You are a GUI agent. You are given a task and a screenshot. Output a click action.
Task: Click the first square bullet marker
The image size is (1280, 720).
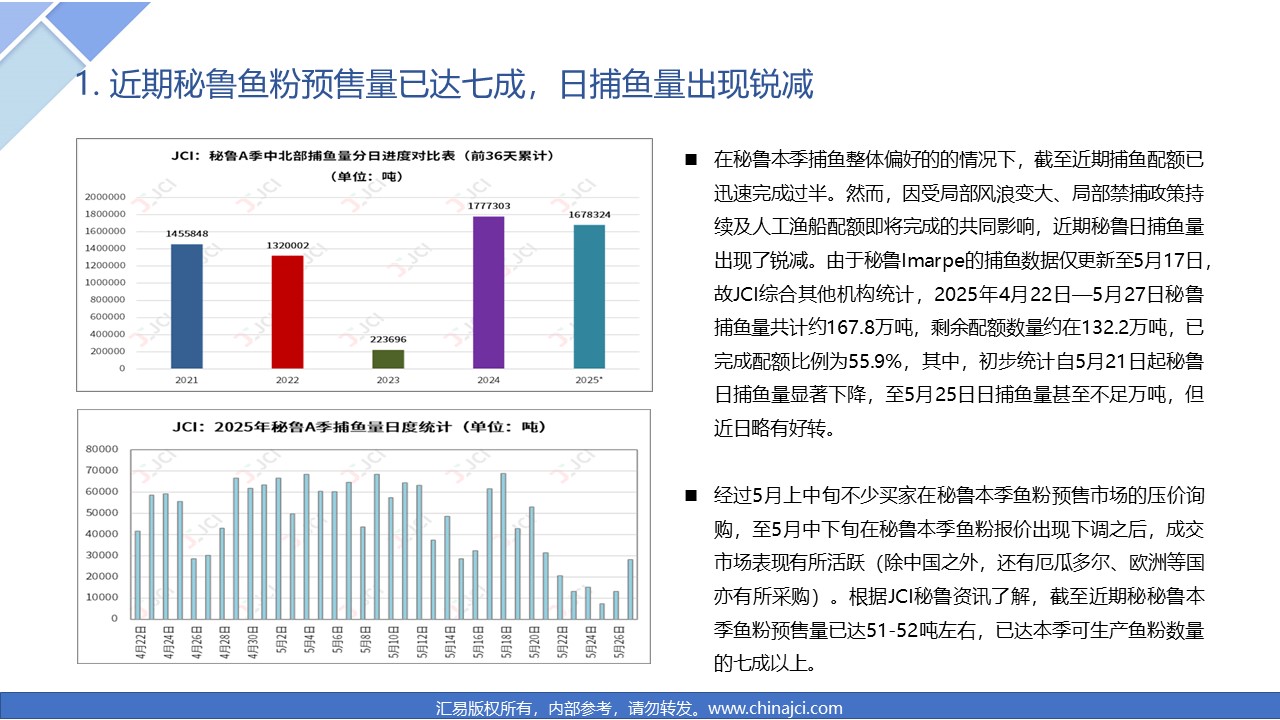pyautogui.click(x=690, y=160)
